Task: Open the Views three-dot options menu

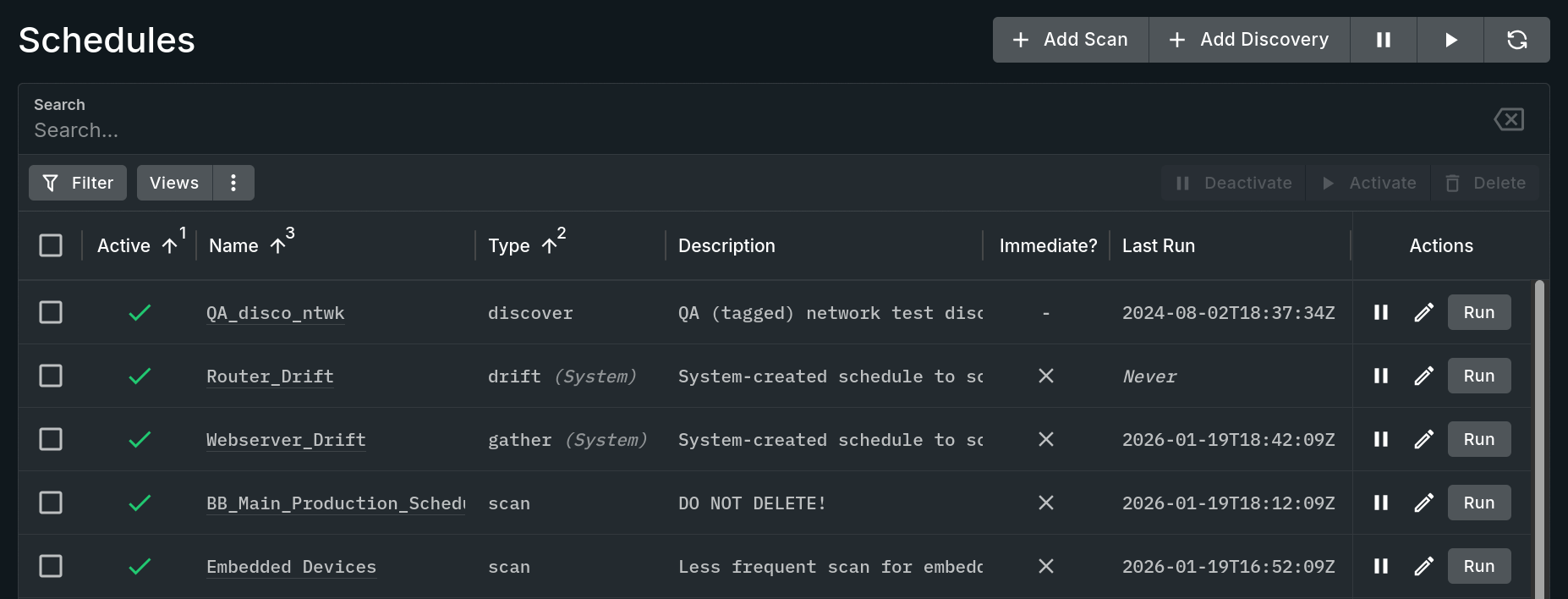Action: [x=233, y=183]
